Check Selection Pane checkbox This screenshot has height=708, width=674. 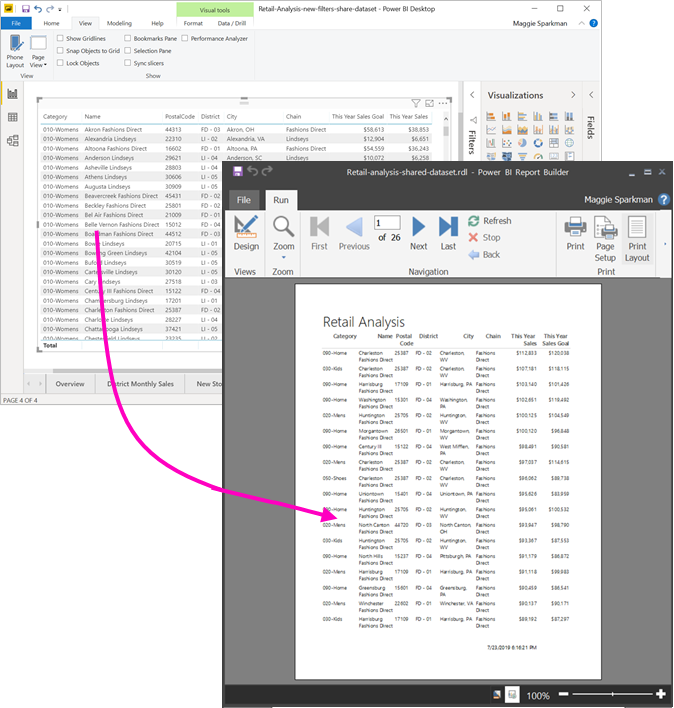(x=127, y=51)
